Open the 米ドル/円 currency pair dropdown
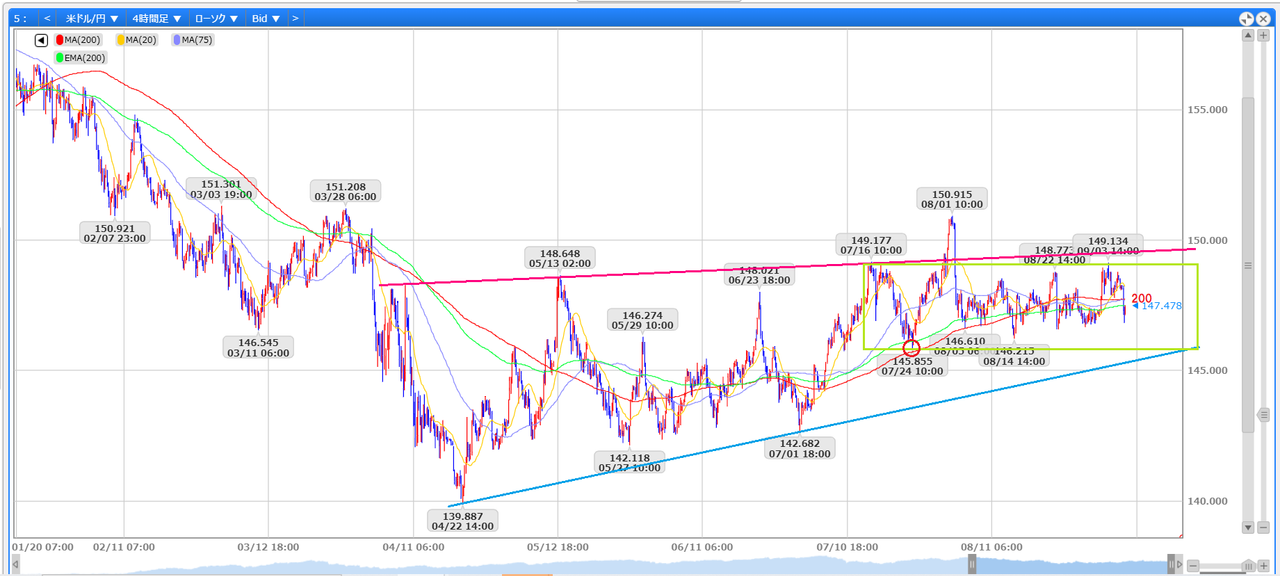Viewport: 1280px width, 576px height. pyautogui.click(x=92, y=18)
